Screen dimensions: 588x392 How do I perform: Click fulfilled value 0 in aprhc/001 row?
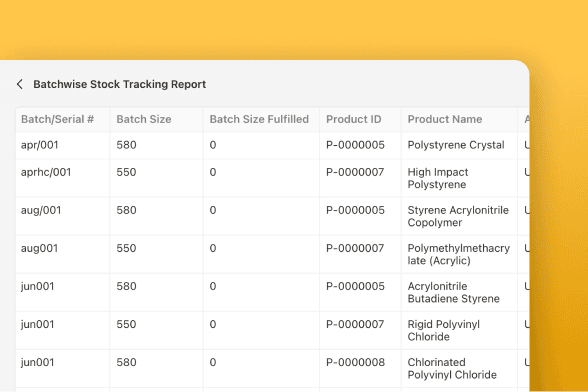pyautogui.click(x=213, y=172)
